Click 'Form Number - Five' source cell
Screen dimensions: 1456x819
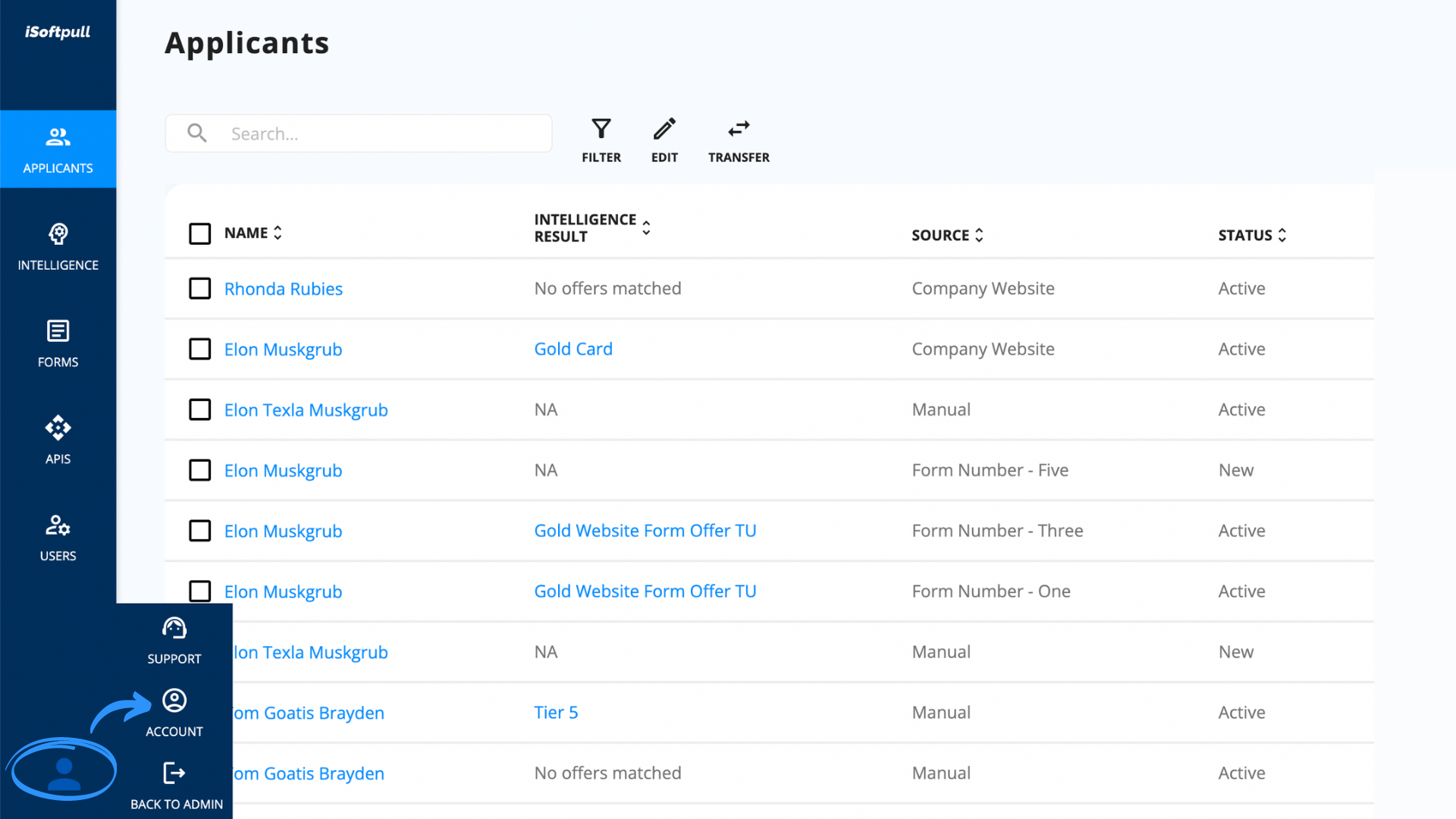click(x=990, y=470)
